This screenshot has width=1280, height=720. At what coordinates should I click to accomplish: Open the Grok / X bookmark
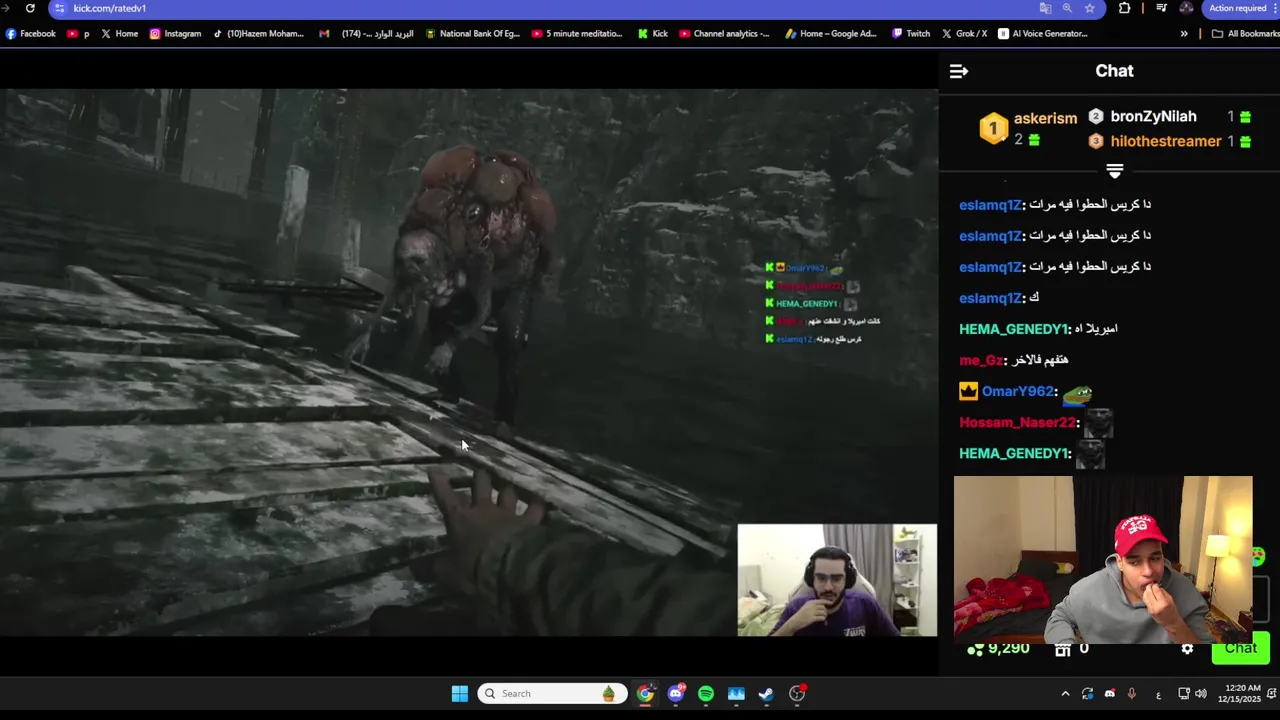coord(964,33)
